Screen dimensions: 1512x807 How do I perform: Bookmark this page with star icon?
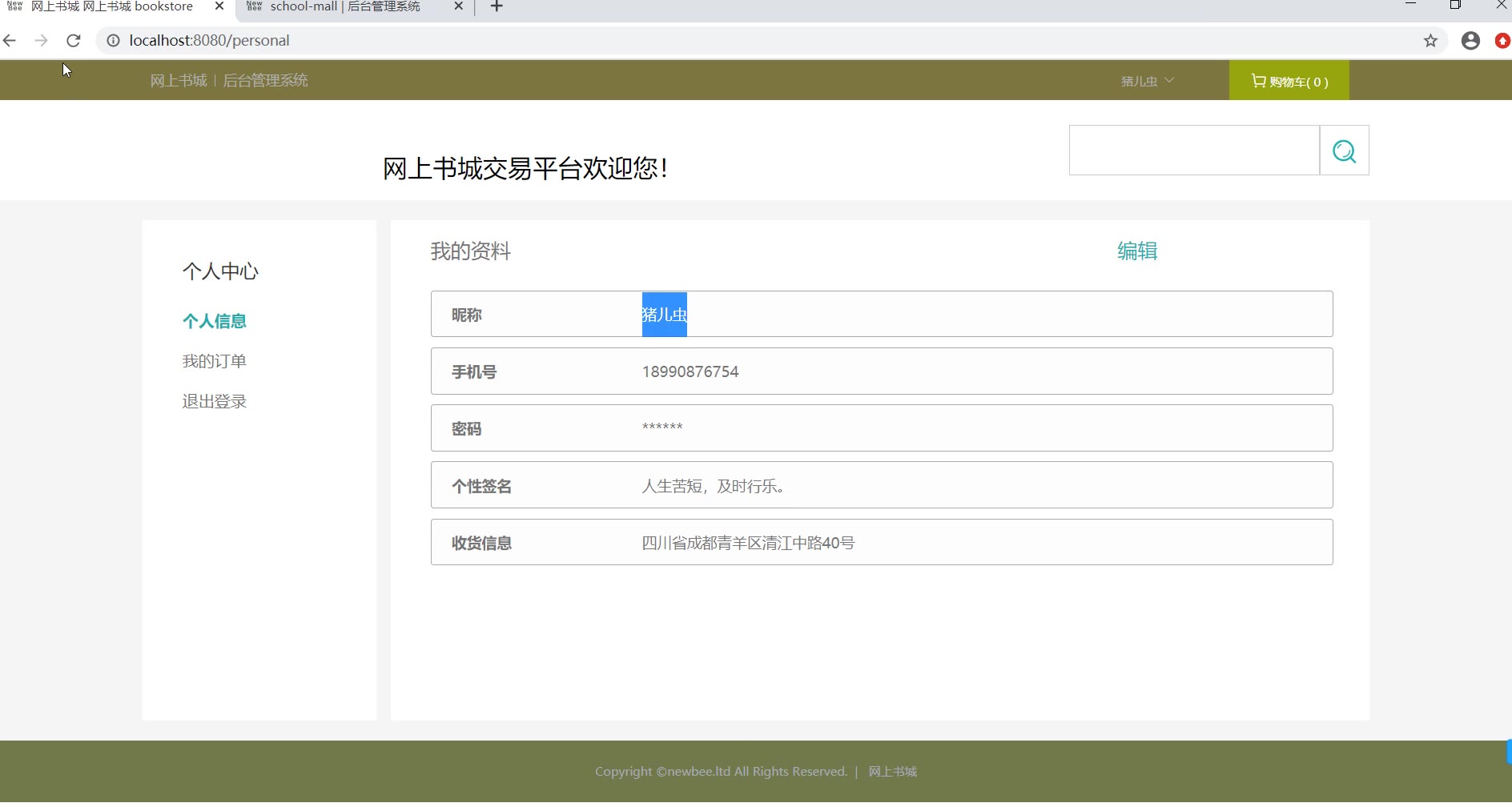point(1430,41)
